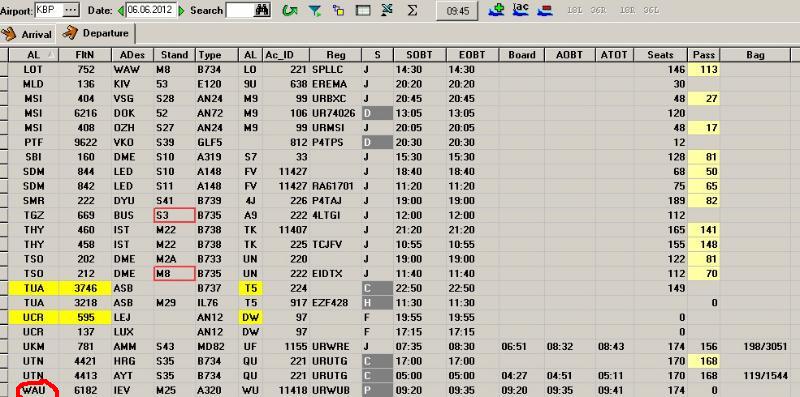Click destination AMM cell
The height and width of the screenshot is (397, 800).
132,347
